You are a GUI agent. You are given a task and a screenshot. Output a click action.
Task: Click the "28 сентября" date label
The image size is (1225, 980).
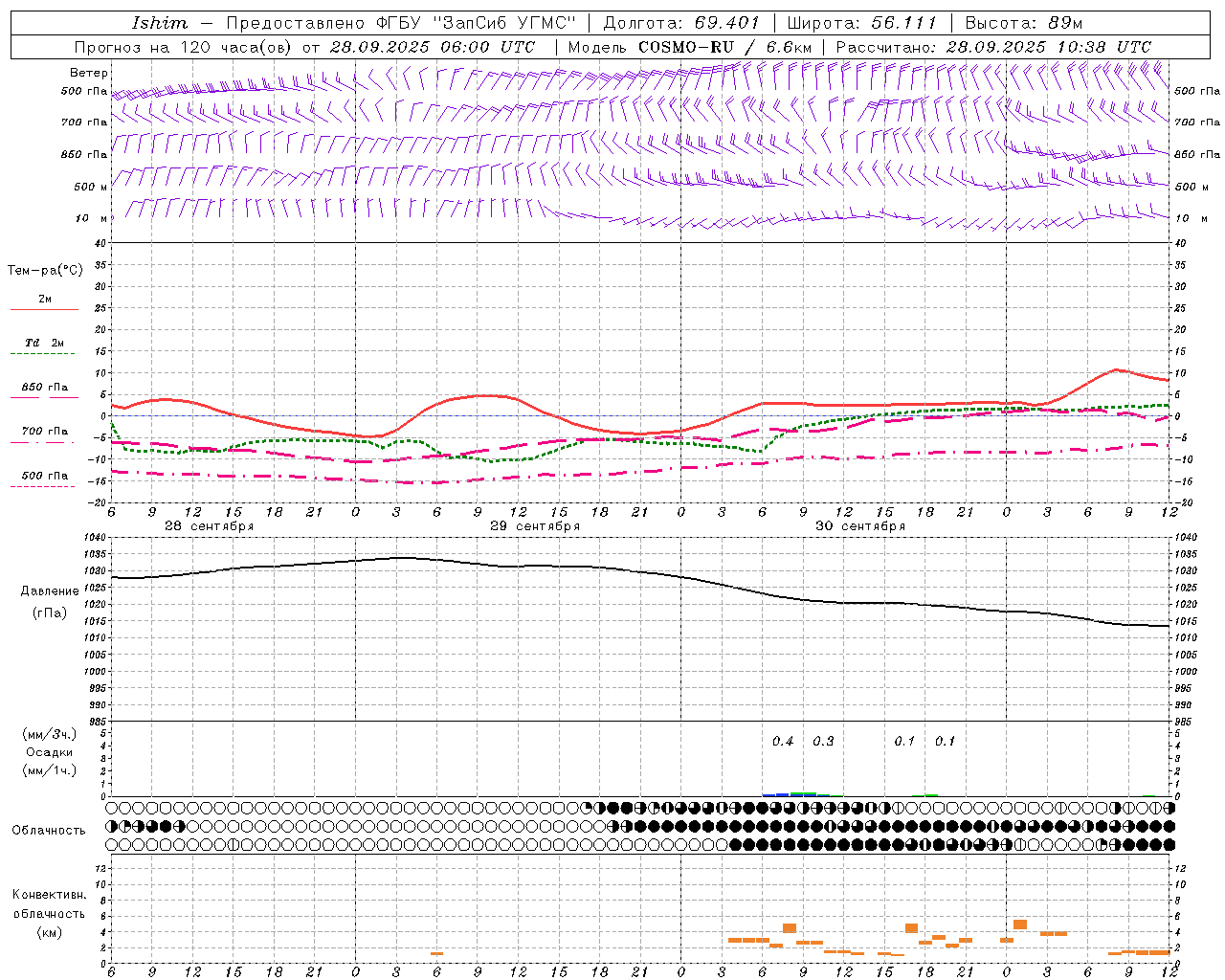[x=210, y=526]
